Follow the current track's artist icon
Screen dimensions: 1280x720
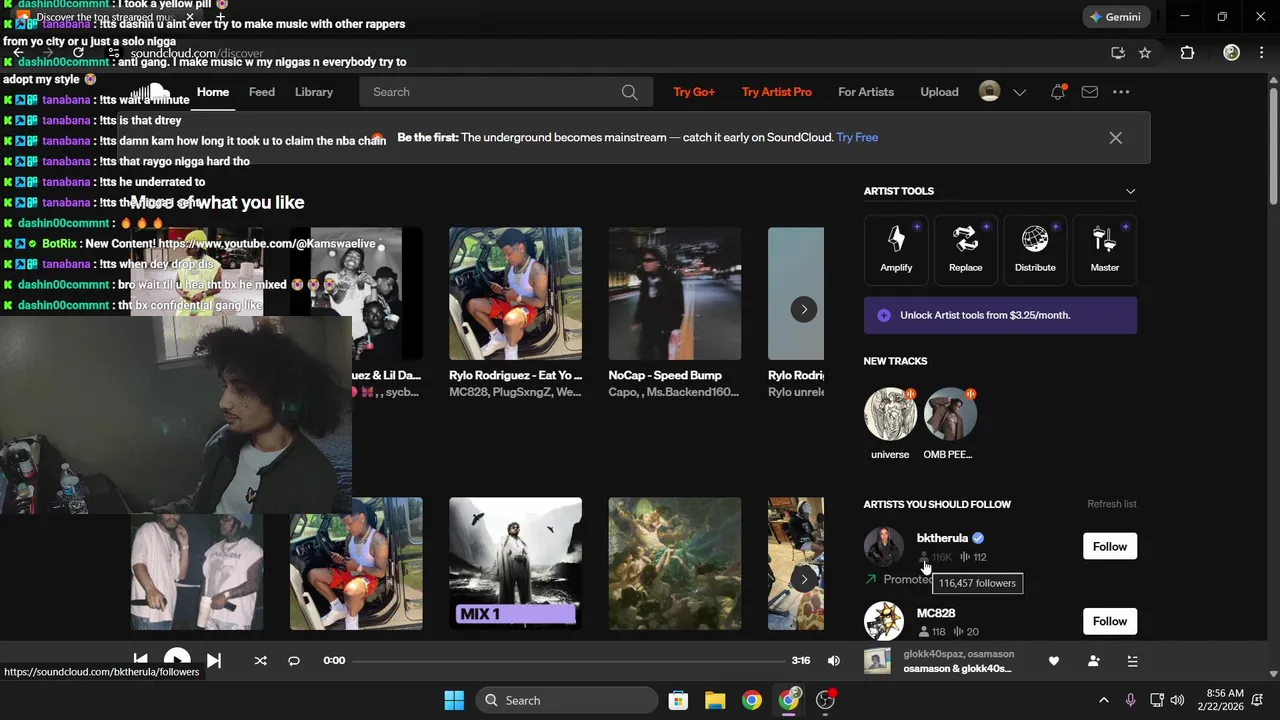(x=1093, y=661)
